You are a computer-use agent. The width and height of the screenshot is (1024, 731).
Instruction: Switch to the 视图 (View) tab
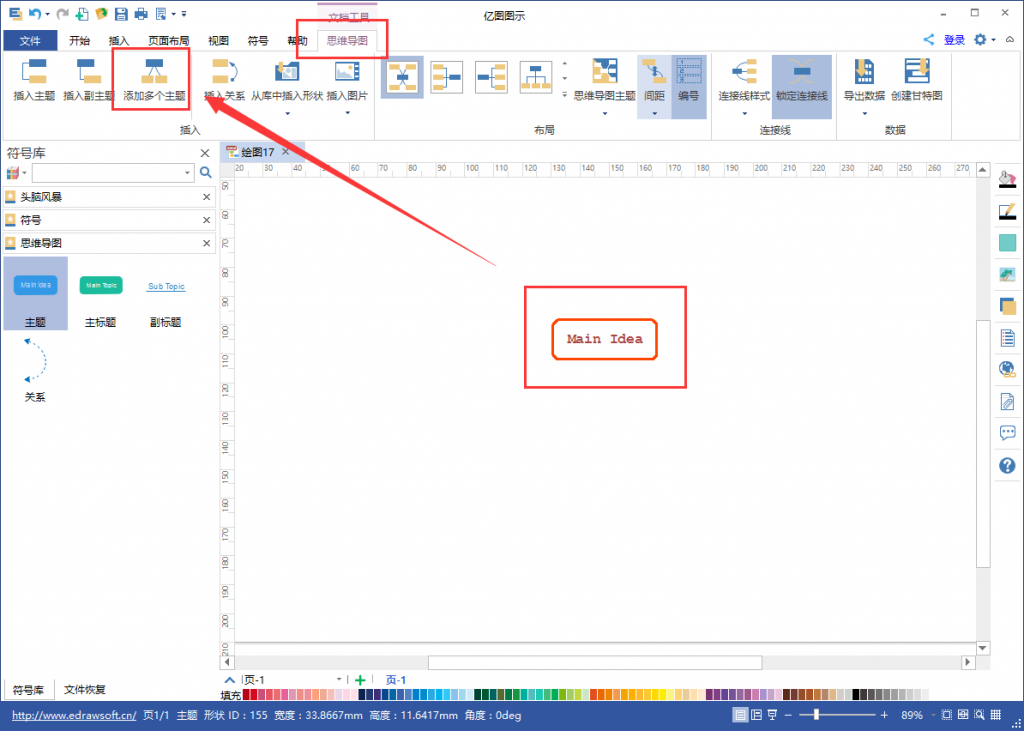click(219, 41)
